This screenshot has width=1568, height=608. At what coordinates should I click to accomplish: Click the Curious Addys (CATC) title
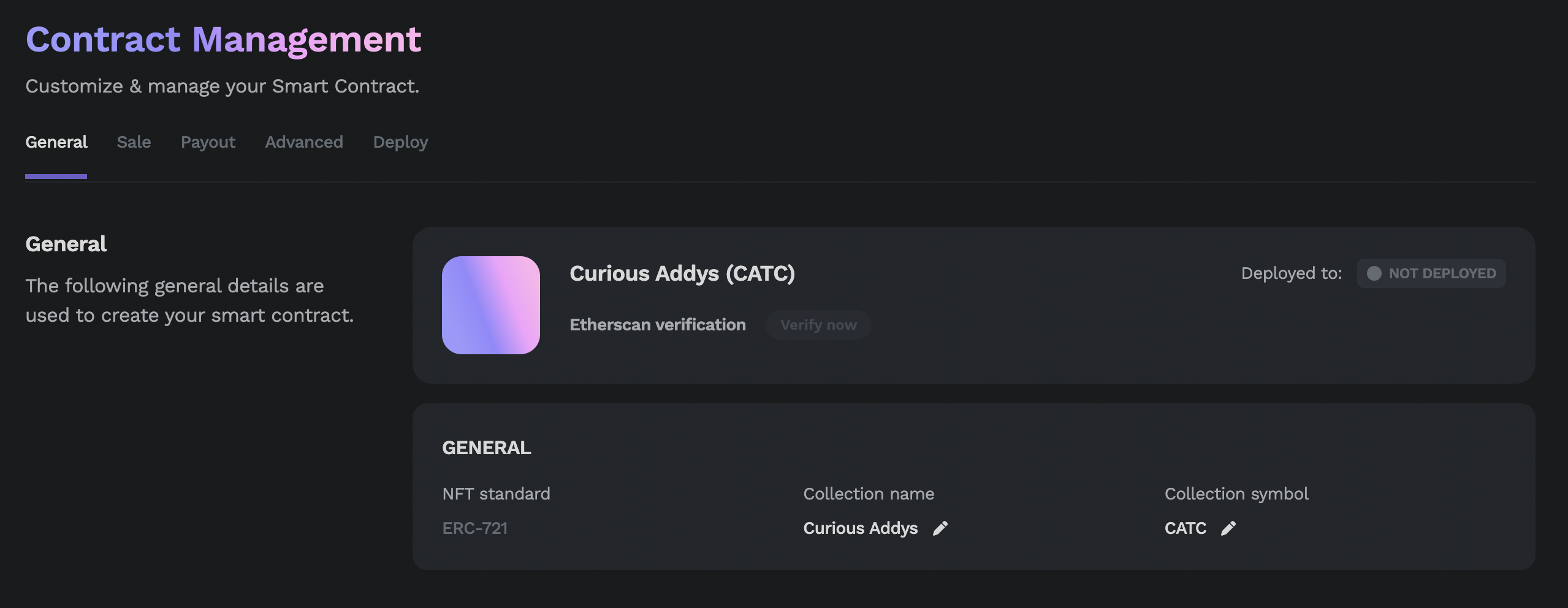coord(682,273)
